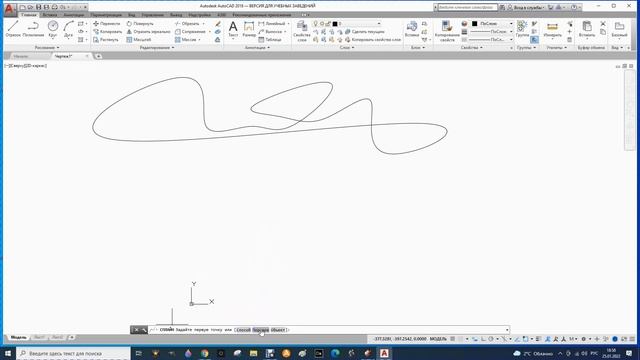The width and height of the screenshot is (640, 360).
Task: Switch to the Начало document tab
Action: pos(20,56)
